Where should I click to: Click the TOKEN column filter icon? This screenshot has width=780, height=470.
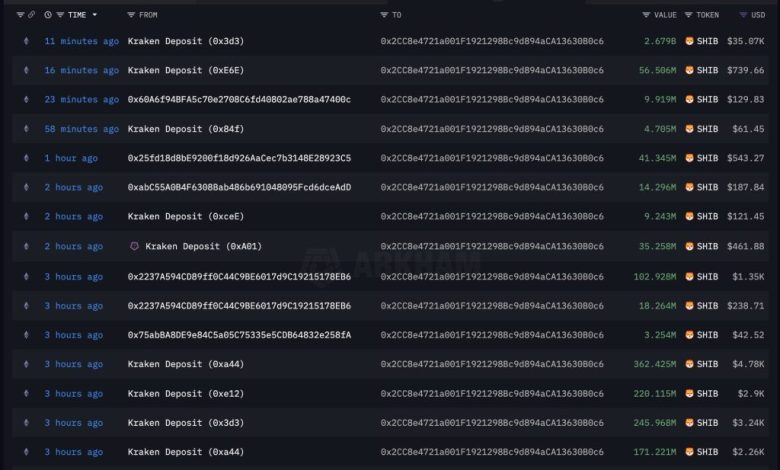688,15
